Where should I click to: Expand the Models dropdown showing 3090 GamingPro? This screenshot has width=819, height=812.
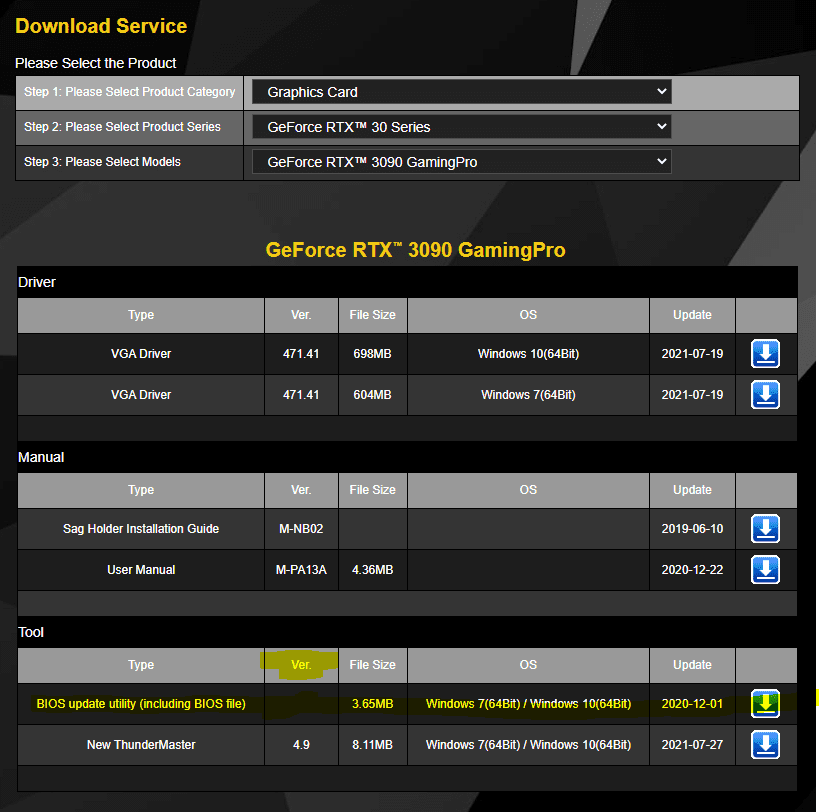click(x=462, y=162)
